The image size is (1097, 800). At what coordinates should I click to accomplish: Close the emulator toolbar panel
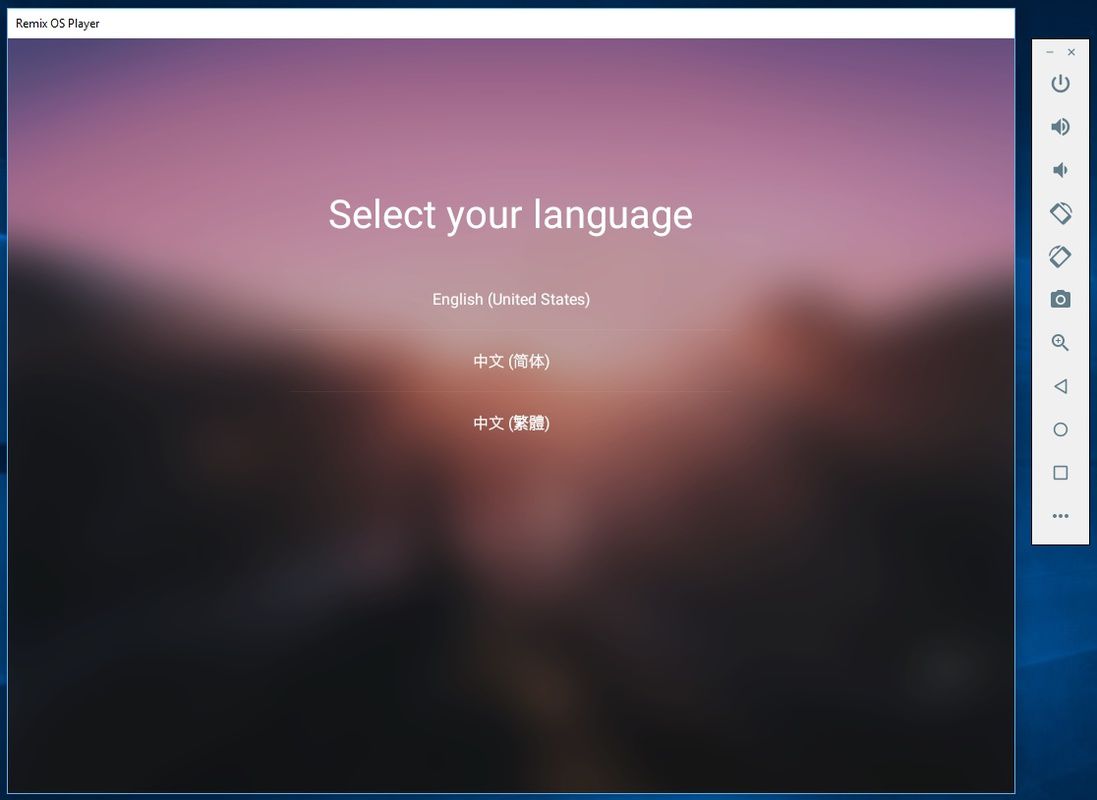click(x=1071, y=52)
